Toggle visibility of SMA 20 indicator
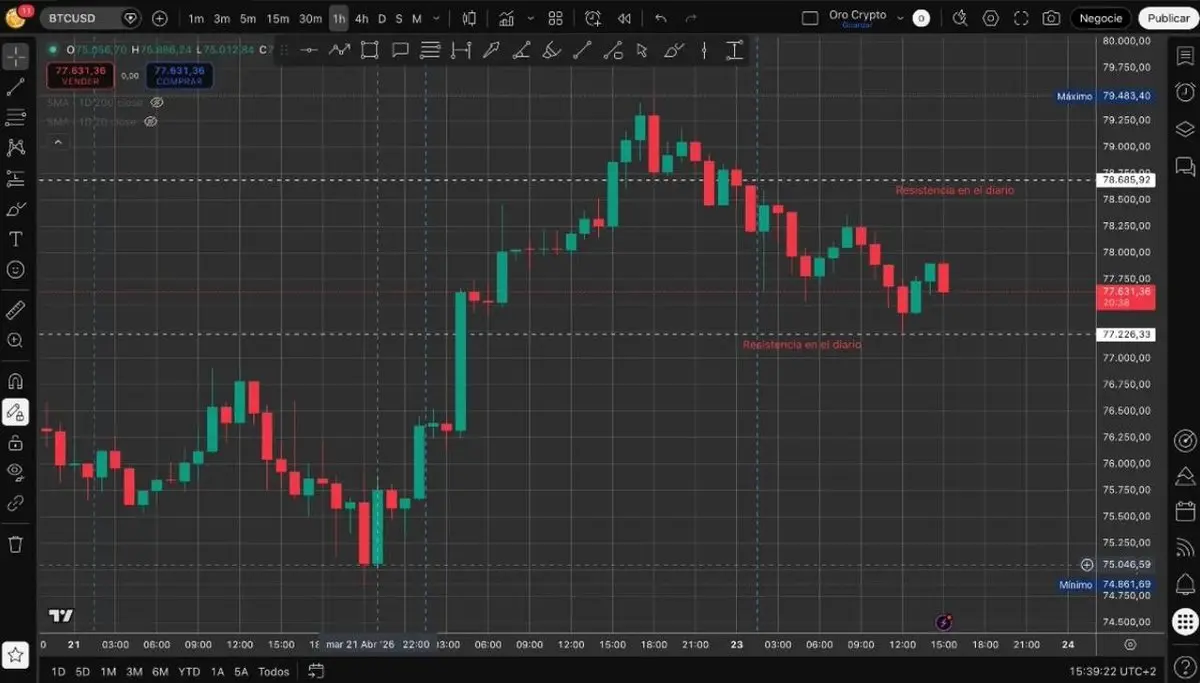 (151, 121)
